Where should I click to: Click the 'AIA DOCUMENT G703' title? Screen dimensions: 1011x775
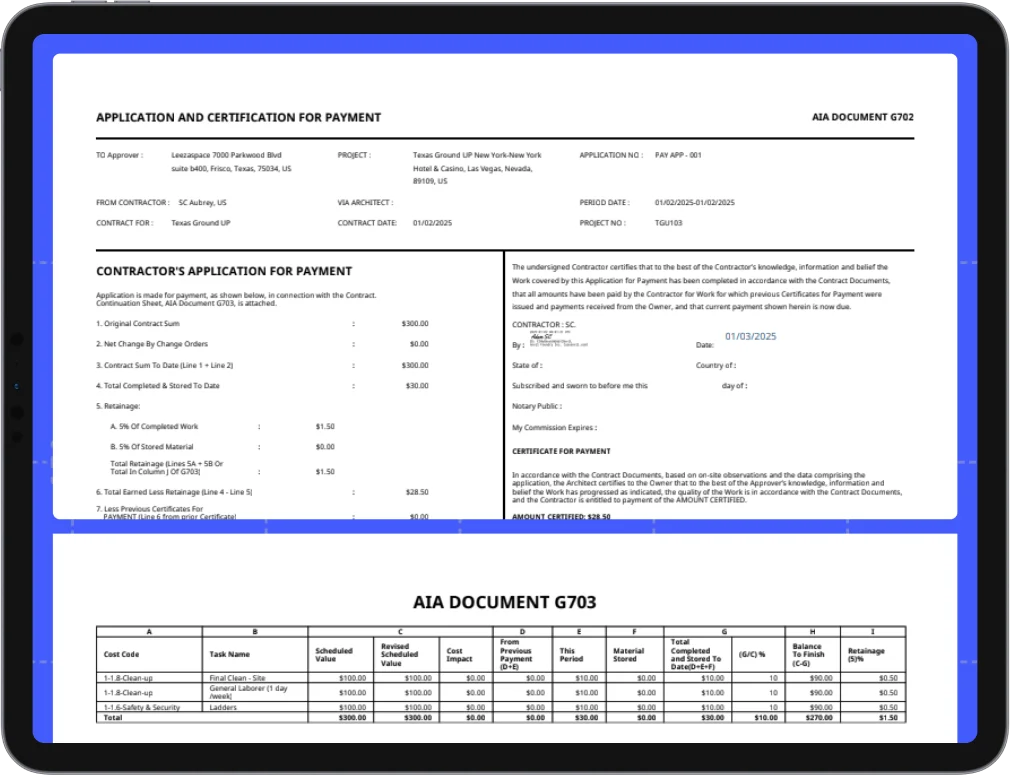[x=505, y=602]
